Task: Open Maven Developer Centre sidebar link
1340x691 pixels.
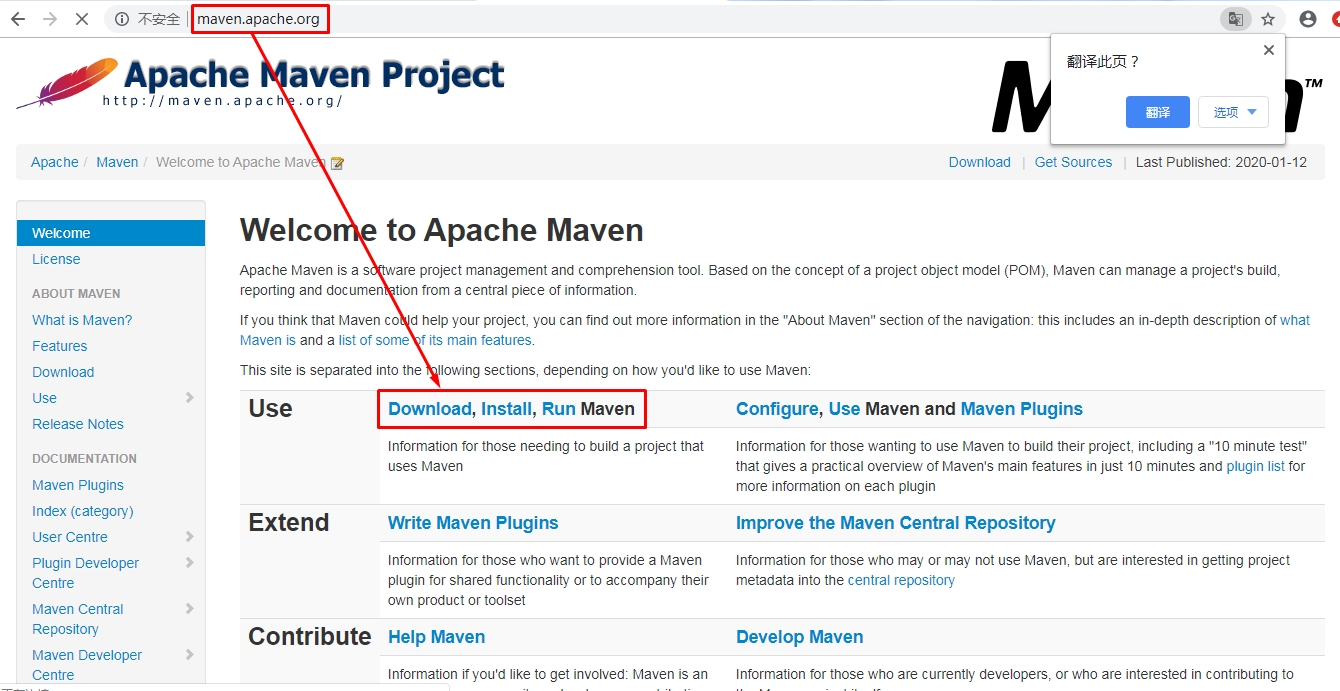Action: click(x=87, y=665)
